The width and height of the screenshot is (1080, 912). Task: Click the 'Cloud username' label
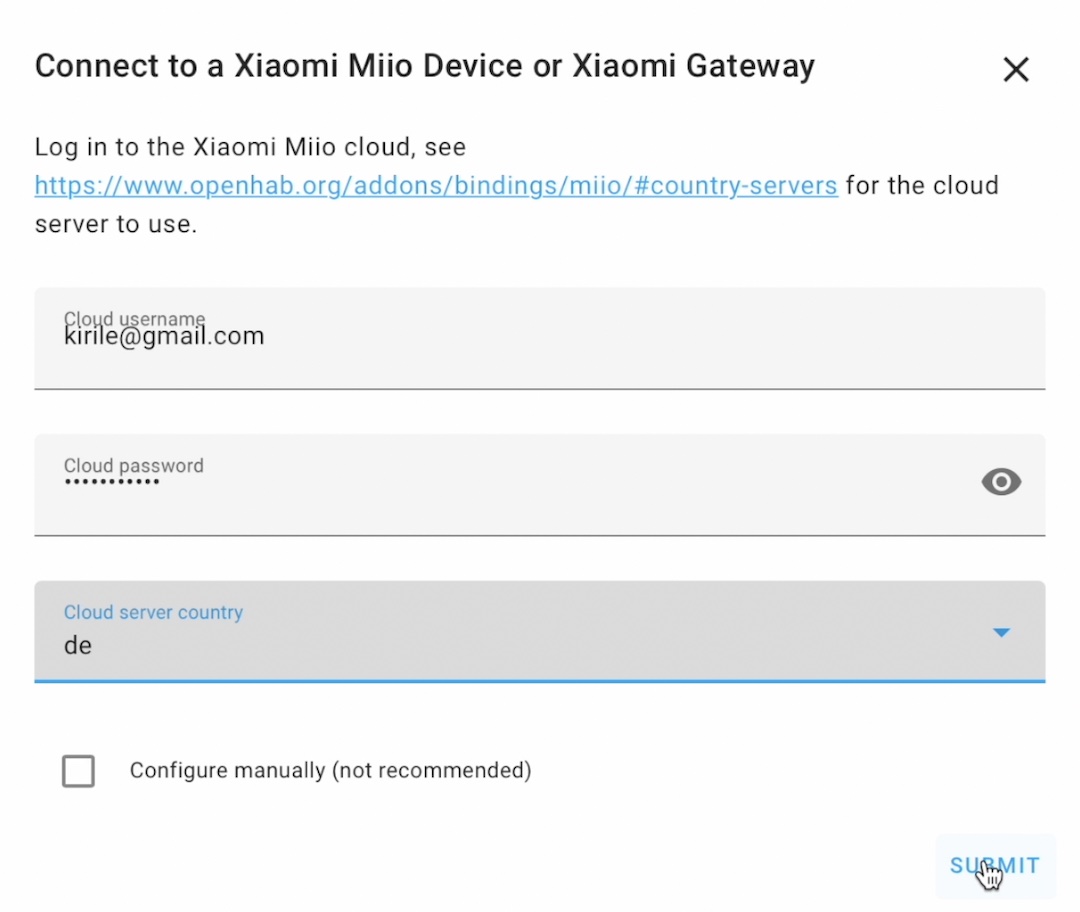pos(134,318)
